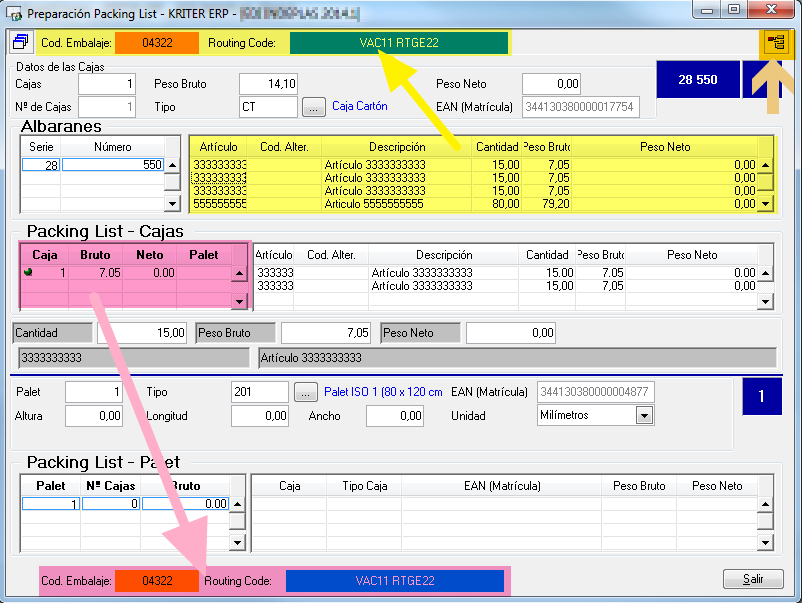The image size is (803, 604).
Task: Maximize the Preparación Packing List window
Action: pyautogui.click(x=734, y=10)
